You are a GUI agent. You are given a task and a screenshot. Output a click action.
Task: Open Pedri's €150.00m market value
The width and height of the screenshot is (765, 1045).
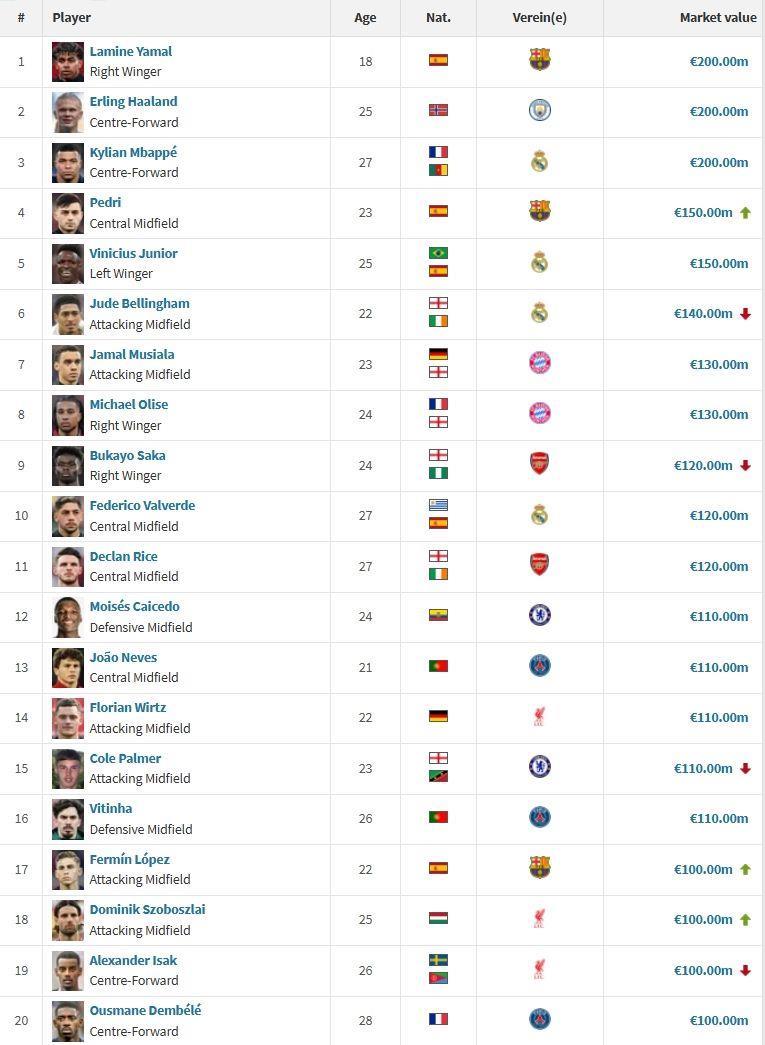[x=704, y=212]
